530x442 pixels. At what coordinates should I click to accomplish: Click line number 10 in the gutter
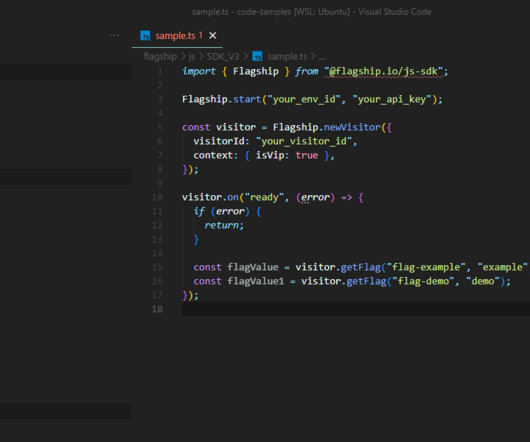[157, 197]
